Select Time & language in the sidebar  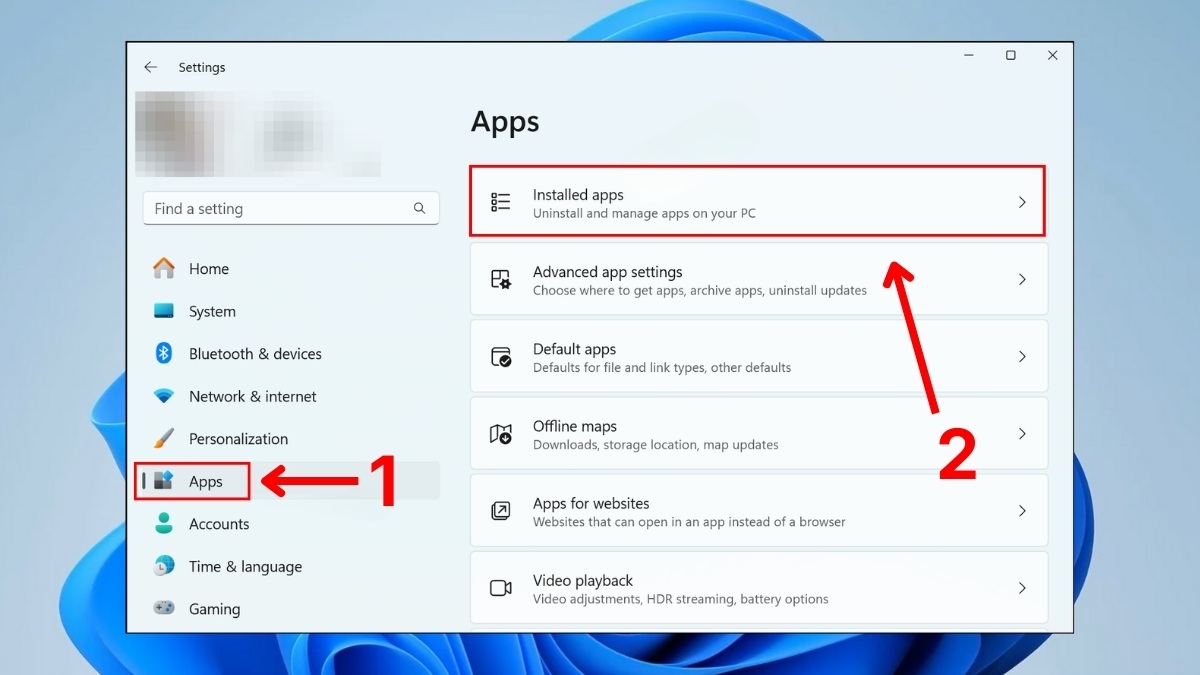point(245,566)
